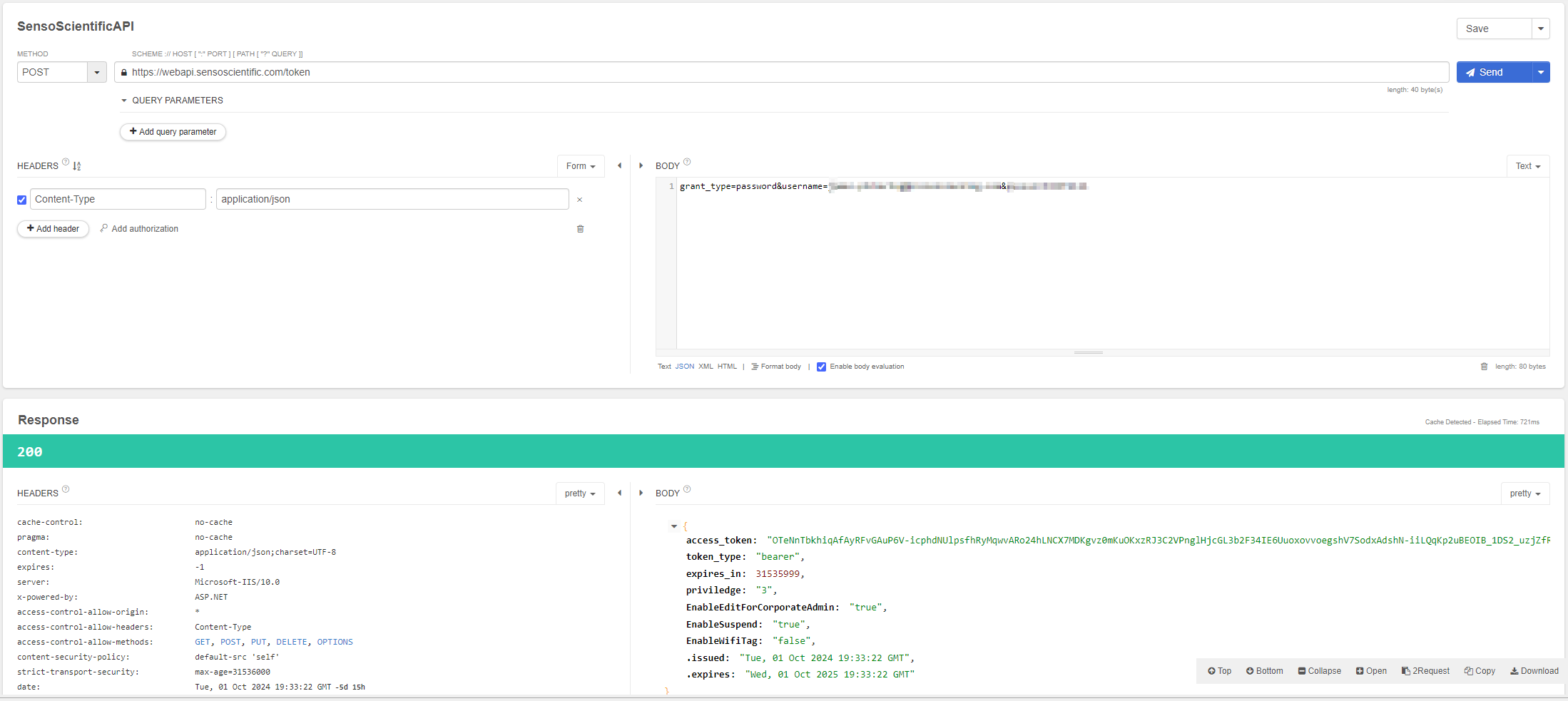Uncheck the Content-Type header checkbox
Screen dimensions: 1568x701
pos(22,200)
